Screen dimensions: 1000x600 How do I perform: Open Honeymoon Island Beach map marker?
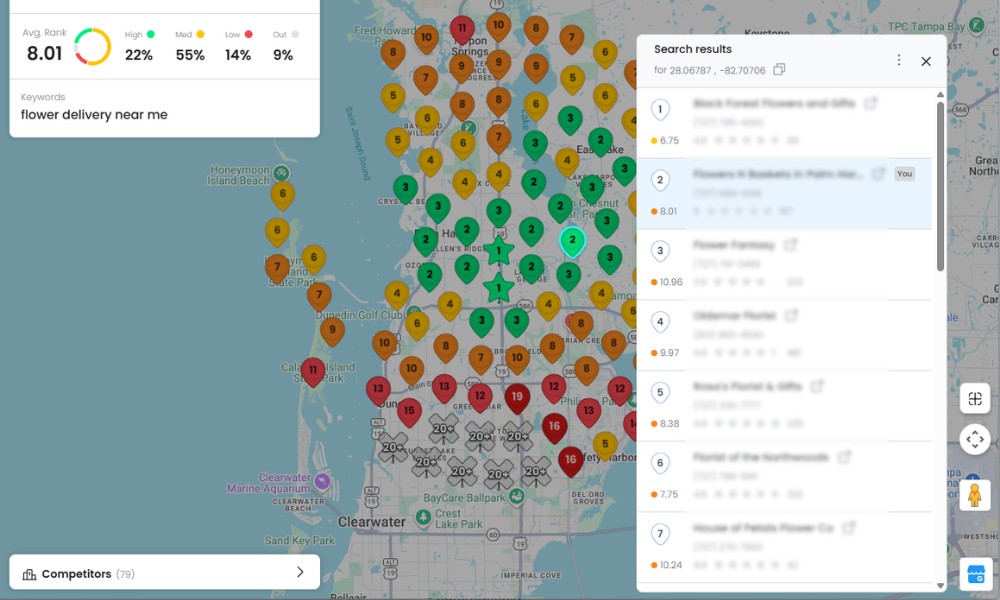click(x=281, y=173)
